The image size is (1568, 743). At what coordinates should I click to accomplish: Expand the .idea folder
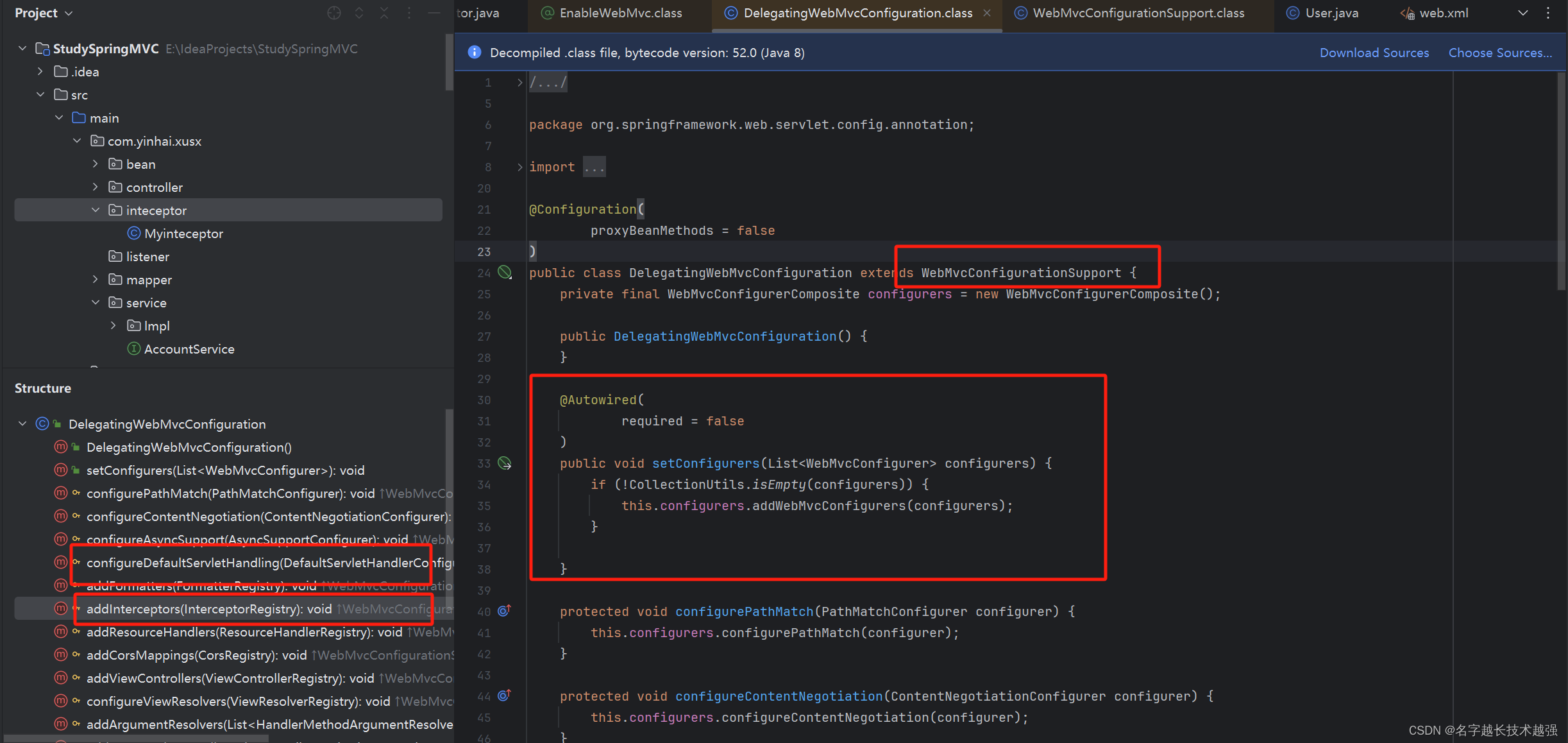tap(40, 71)
